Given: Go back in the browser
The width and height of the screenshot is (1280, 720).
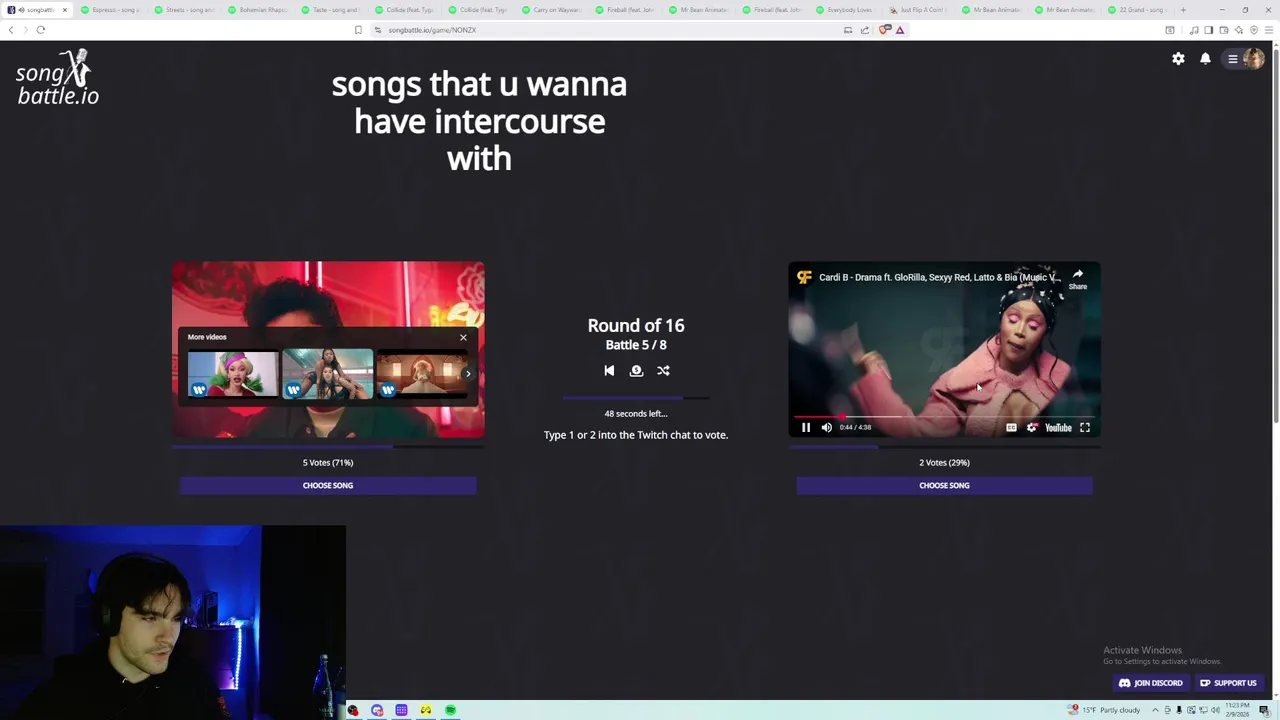Looking at the screenshot, I should pos(11,30).
